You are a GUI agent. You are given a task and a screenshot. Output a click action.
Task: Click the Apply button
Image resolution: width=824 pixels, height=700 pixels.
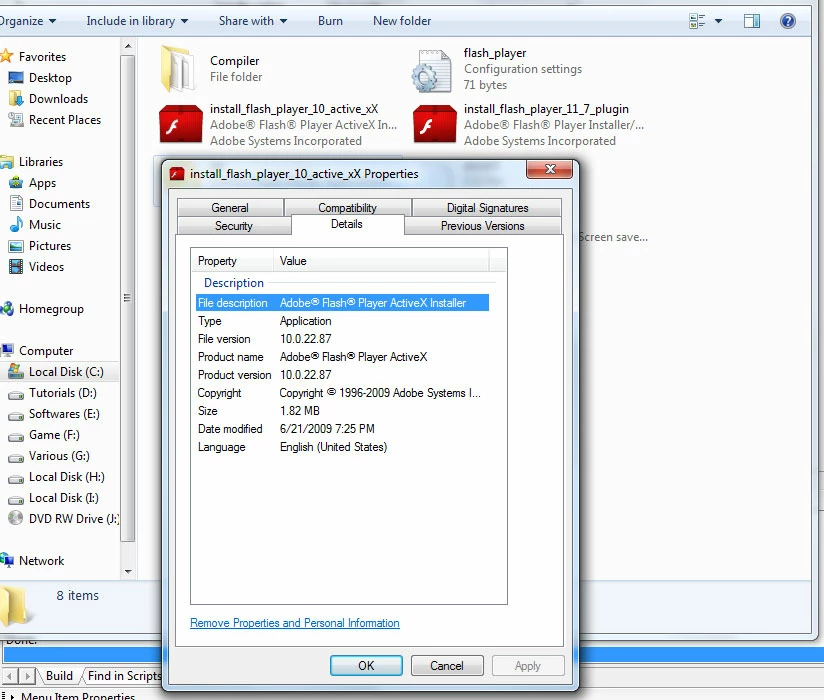(x=528, y=665)
